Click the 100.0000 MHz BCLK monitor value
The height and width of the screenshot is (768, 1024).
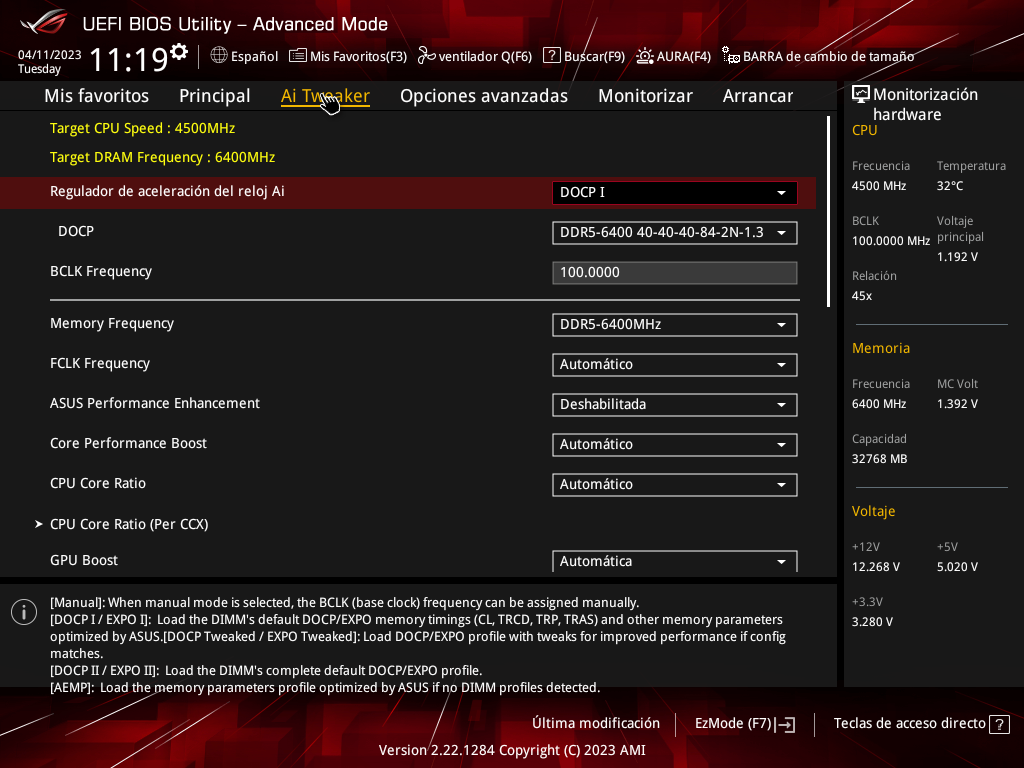[891, 241]
